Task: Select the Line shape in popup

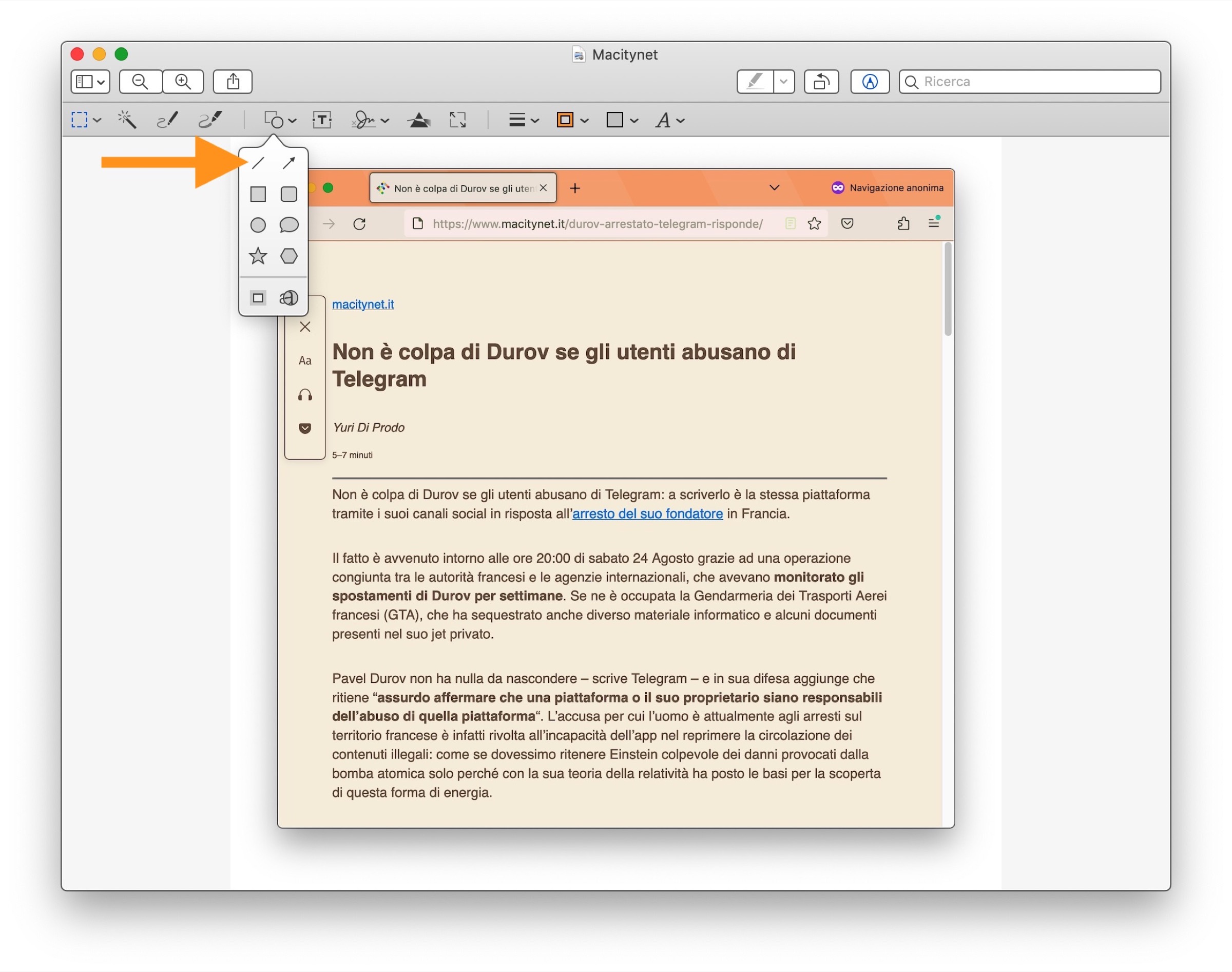Action: (x=258, y=163)
